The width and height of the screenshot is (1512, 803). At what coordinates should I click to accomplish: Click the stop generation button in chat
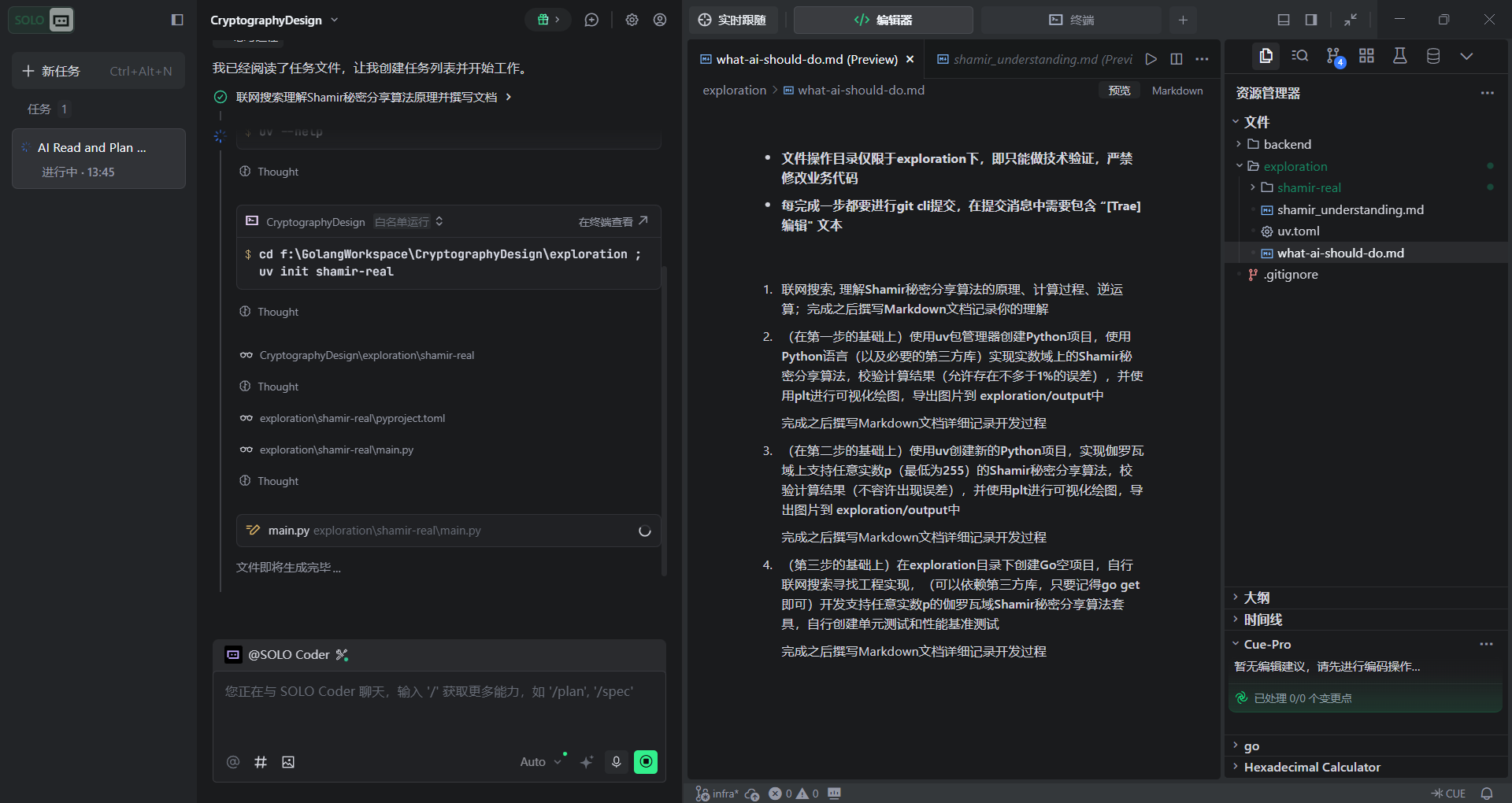pyautogui.click(x=645, y=761)
